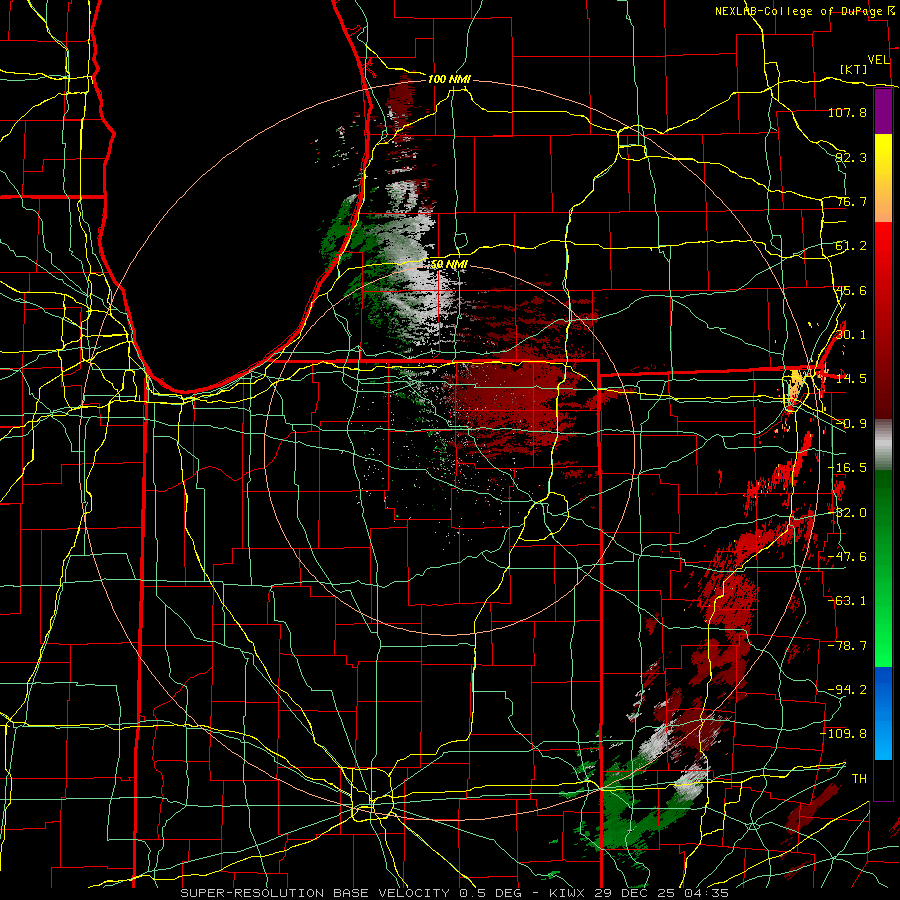Click the 50 NMI range ring label
The height and width of the screenshot is (900, 900).
pos(449,265)
